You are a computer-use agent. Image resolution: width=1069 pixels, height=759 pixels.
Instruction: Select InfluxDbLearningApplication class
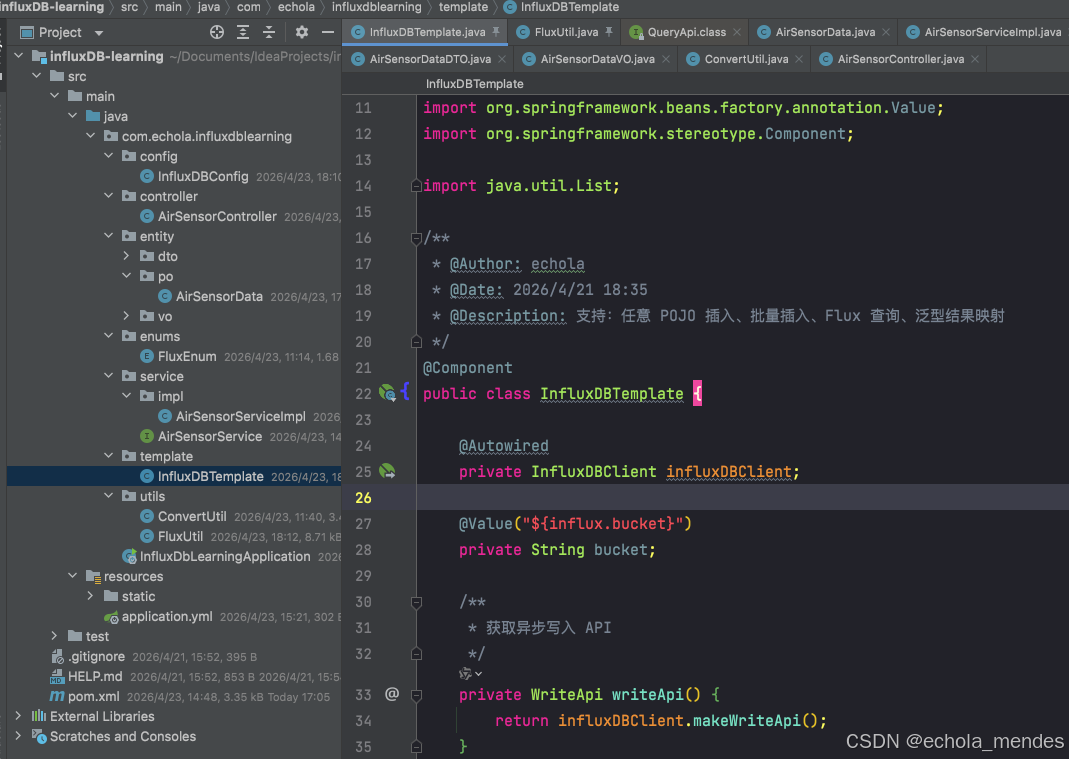pyautogui.click(x=224, y=556)
